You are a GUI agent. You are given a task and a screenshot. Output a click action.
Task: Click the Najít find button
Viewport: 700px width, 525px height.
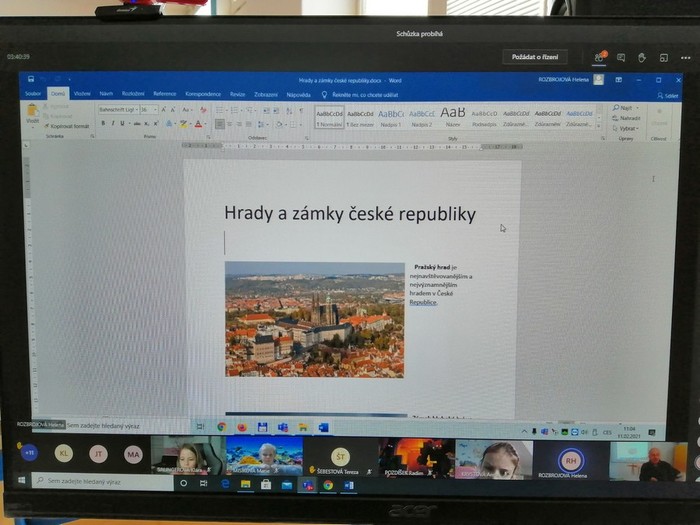click(626, 108)
